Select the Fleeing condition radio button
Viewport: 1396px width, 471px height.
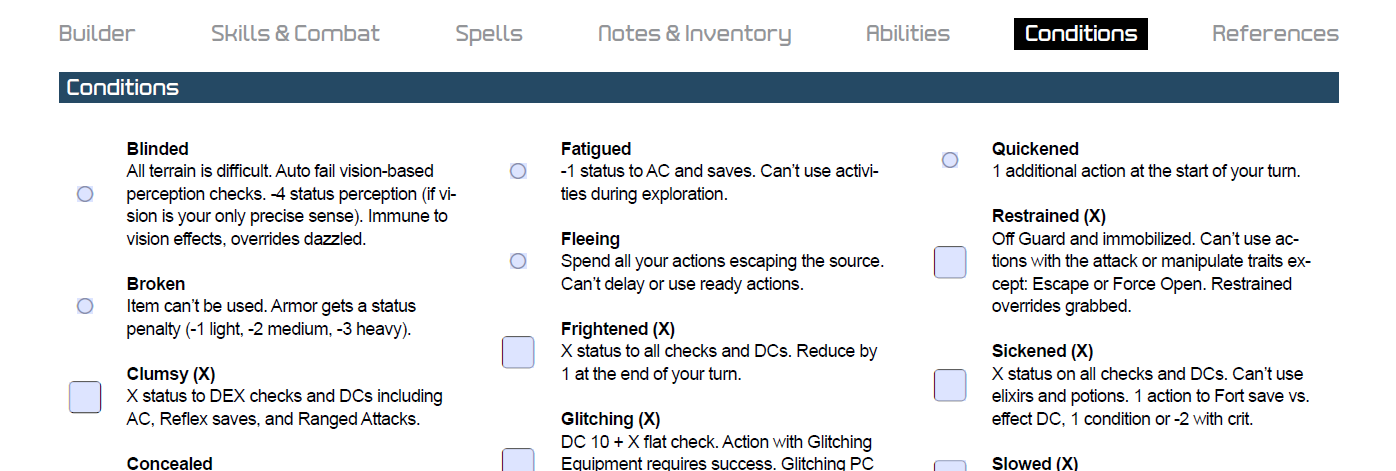[518, 261]
